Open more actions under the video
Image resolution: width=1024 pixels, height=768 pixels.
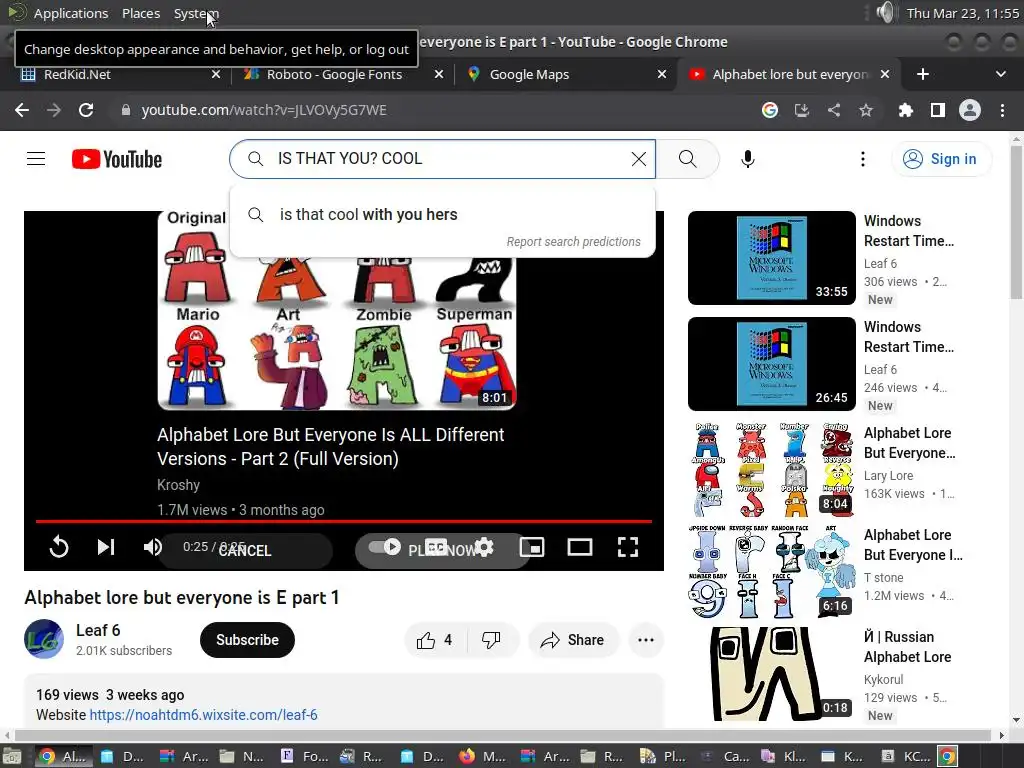click(646, 640)
